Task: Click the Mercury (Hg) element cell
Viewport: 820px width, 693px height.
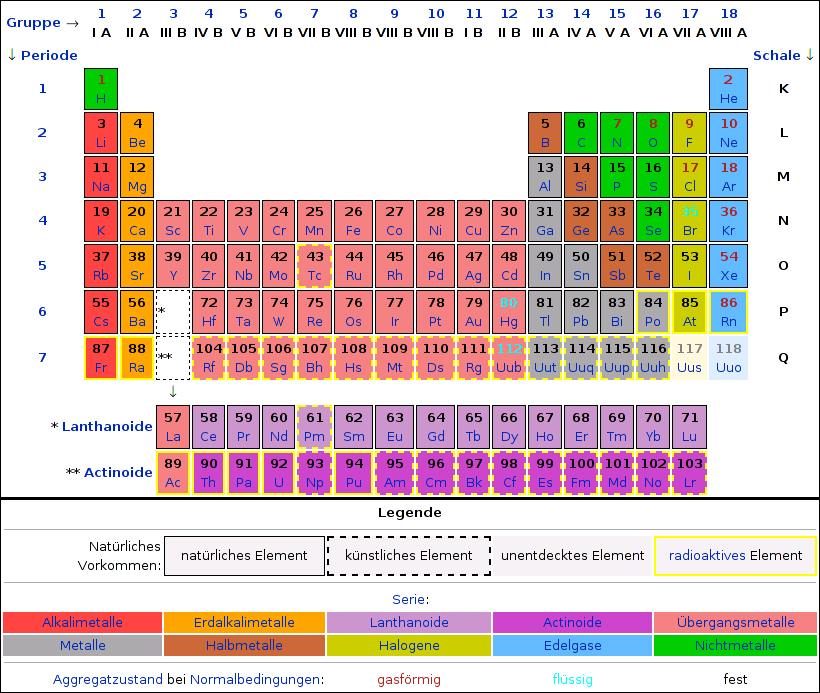Action: (508, 312)
